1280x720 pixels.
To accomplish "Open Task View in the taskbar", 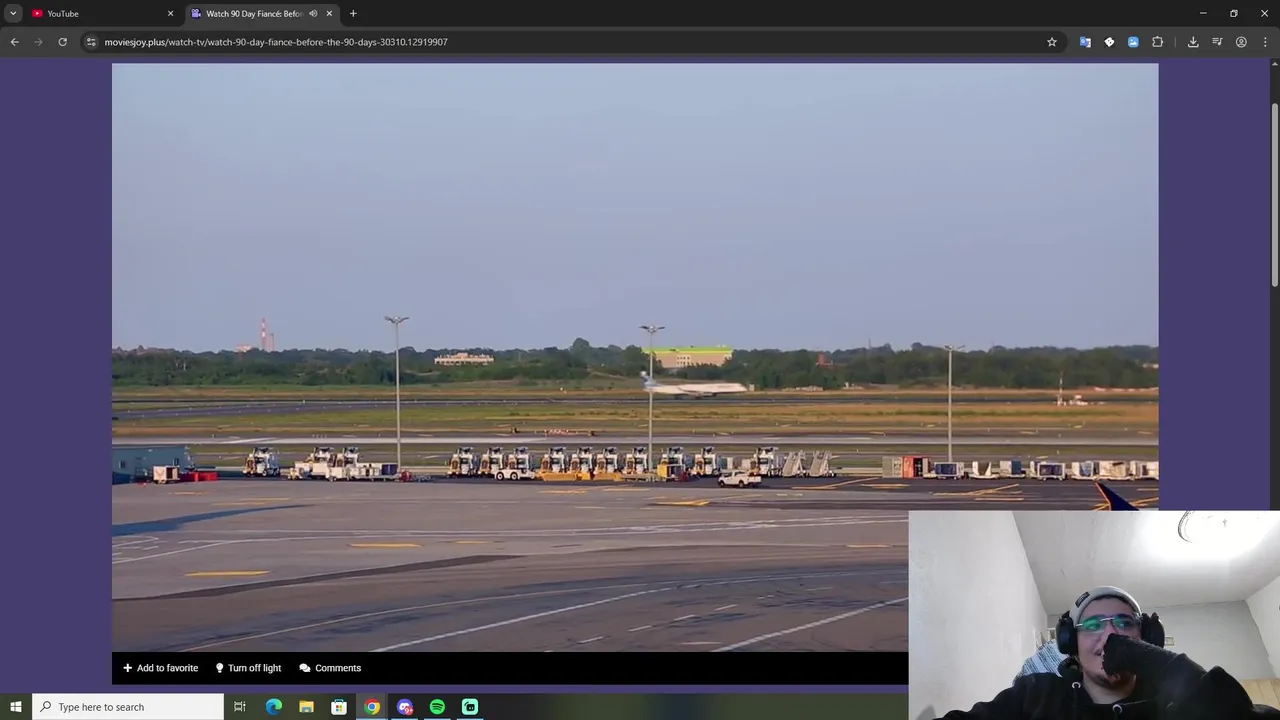I will point(240,707).
